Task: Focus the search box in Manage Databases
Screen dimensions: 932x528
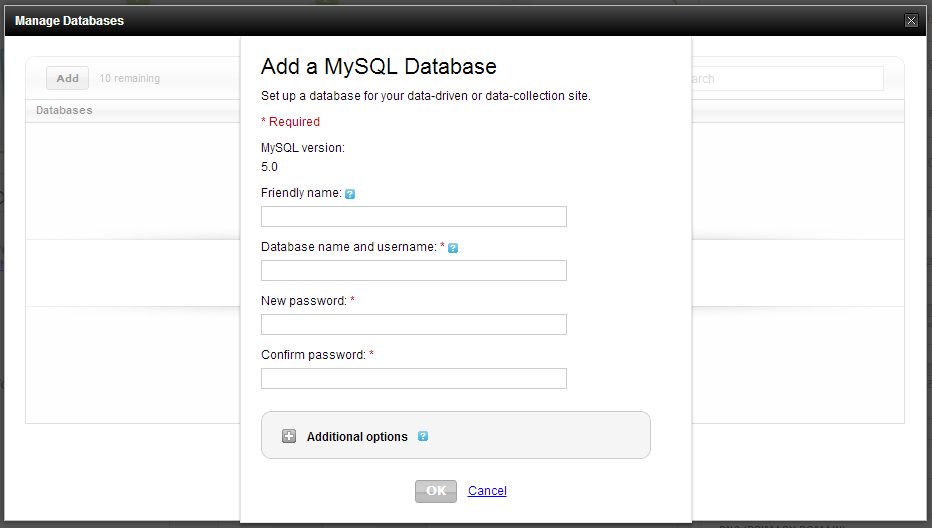Action: coord(787,78)
